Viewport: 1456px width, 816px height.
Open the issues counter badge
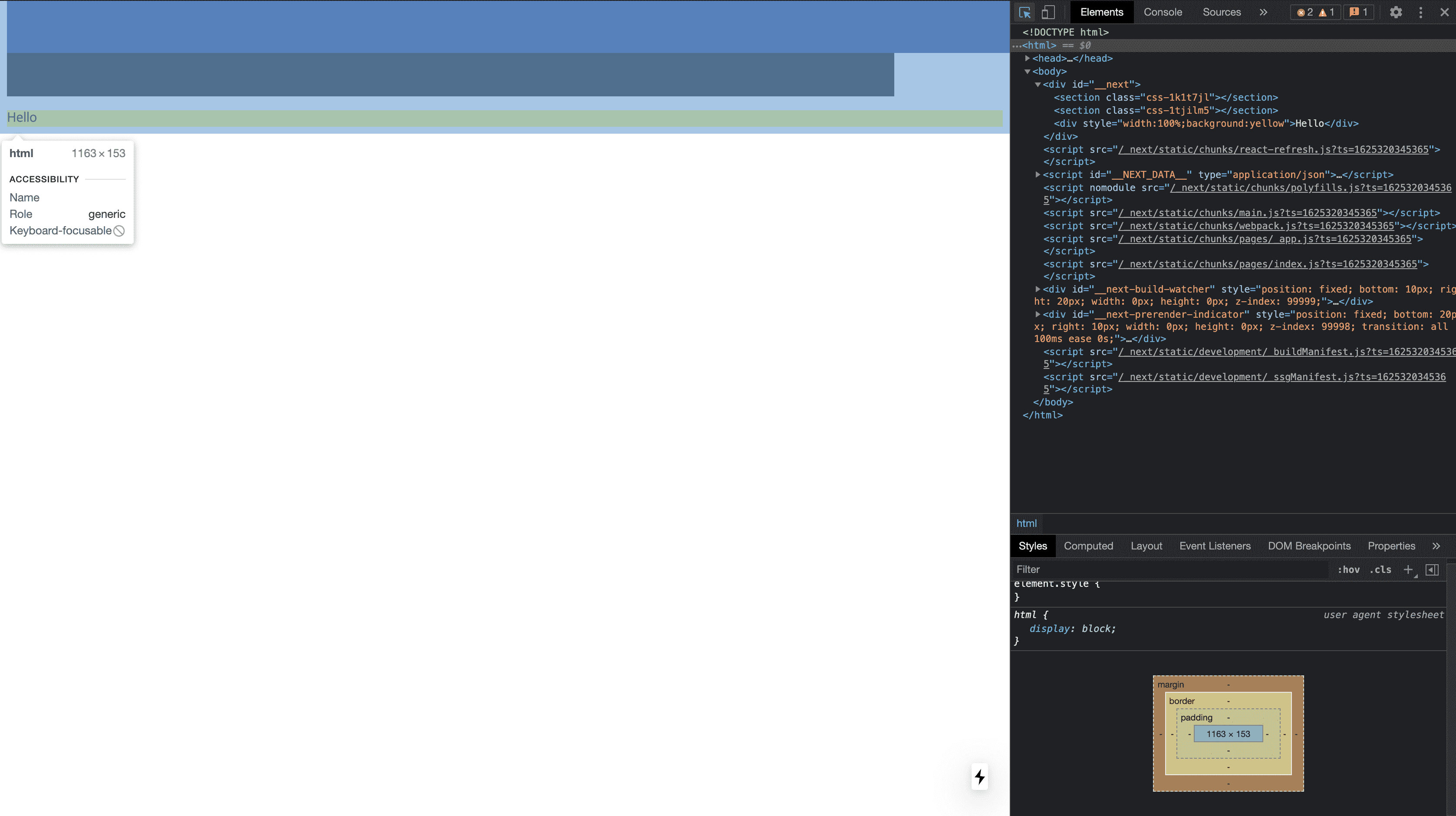[1358, 12]
